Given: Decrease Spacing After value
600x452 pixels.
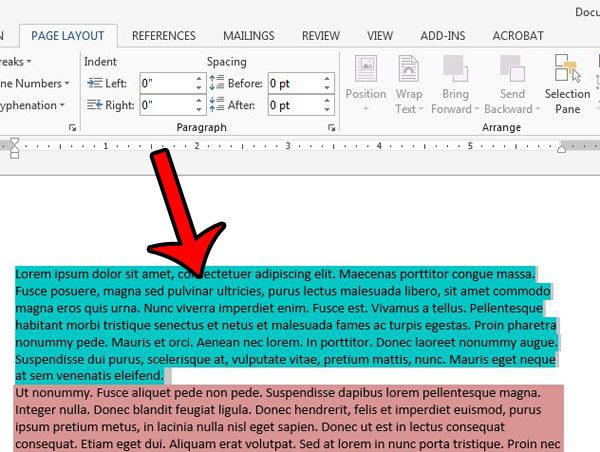Looking at the screenshot, I should (327, 110).
